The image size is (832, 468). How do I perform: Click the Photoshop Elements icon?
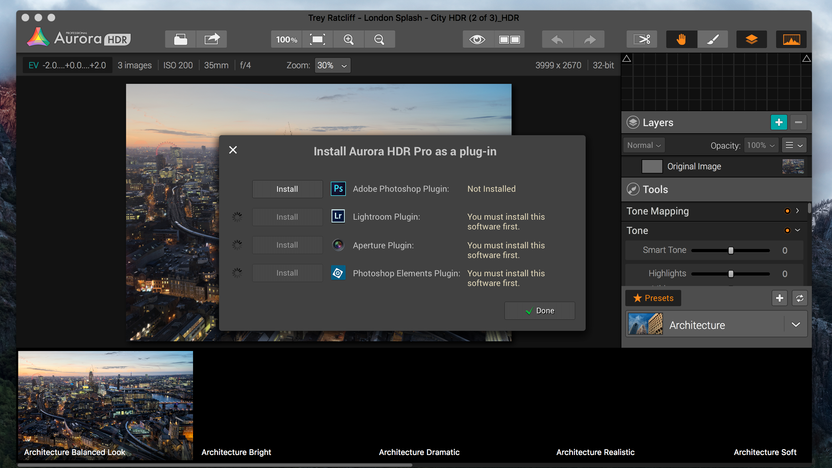pyautogui.click(x=338, y=273)
